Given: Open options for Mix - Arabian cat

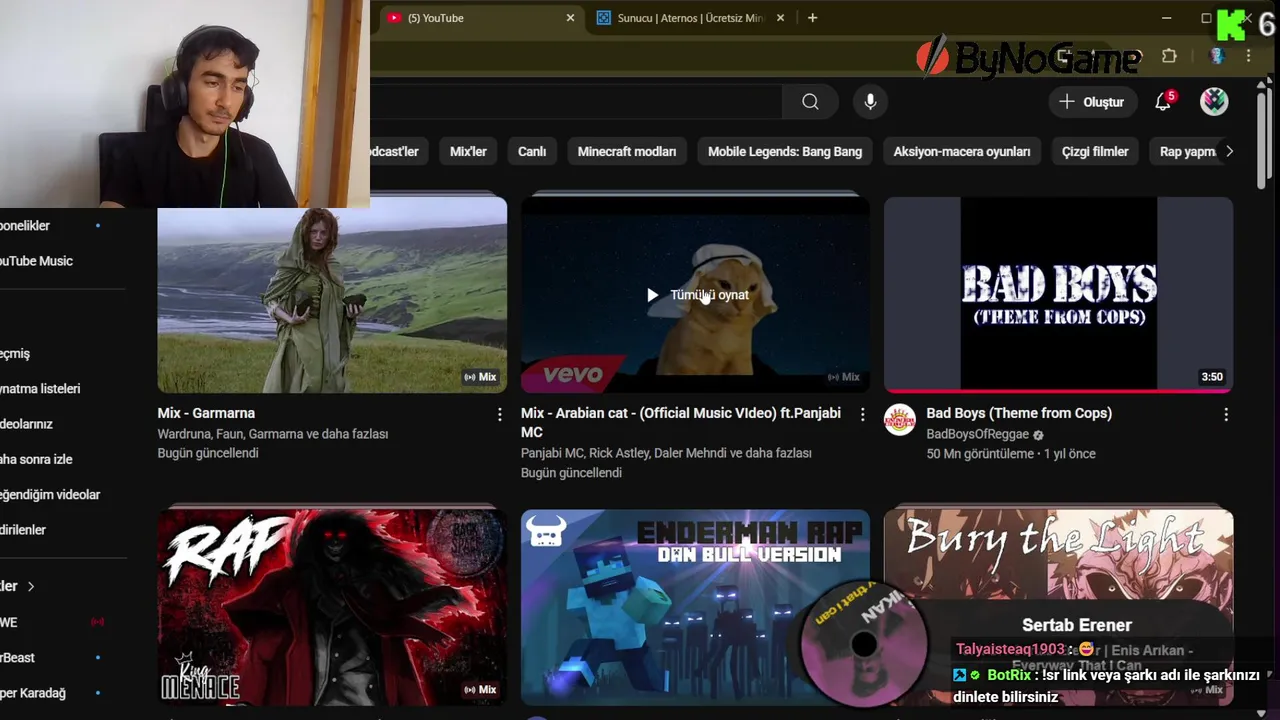Looking at the screenshot, I should coord(863,414).
